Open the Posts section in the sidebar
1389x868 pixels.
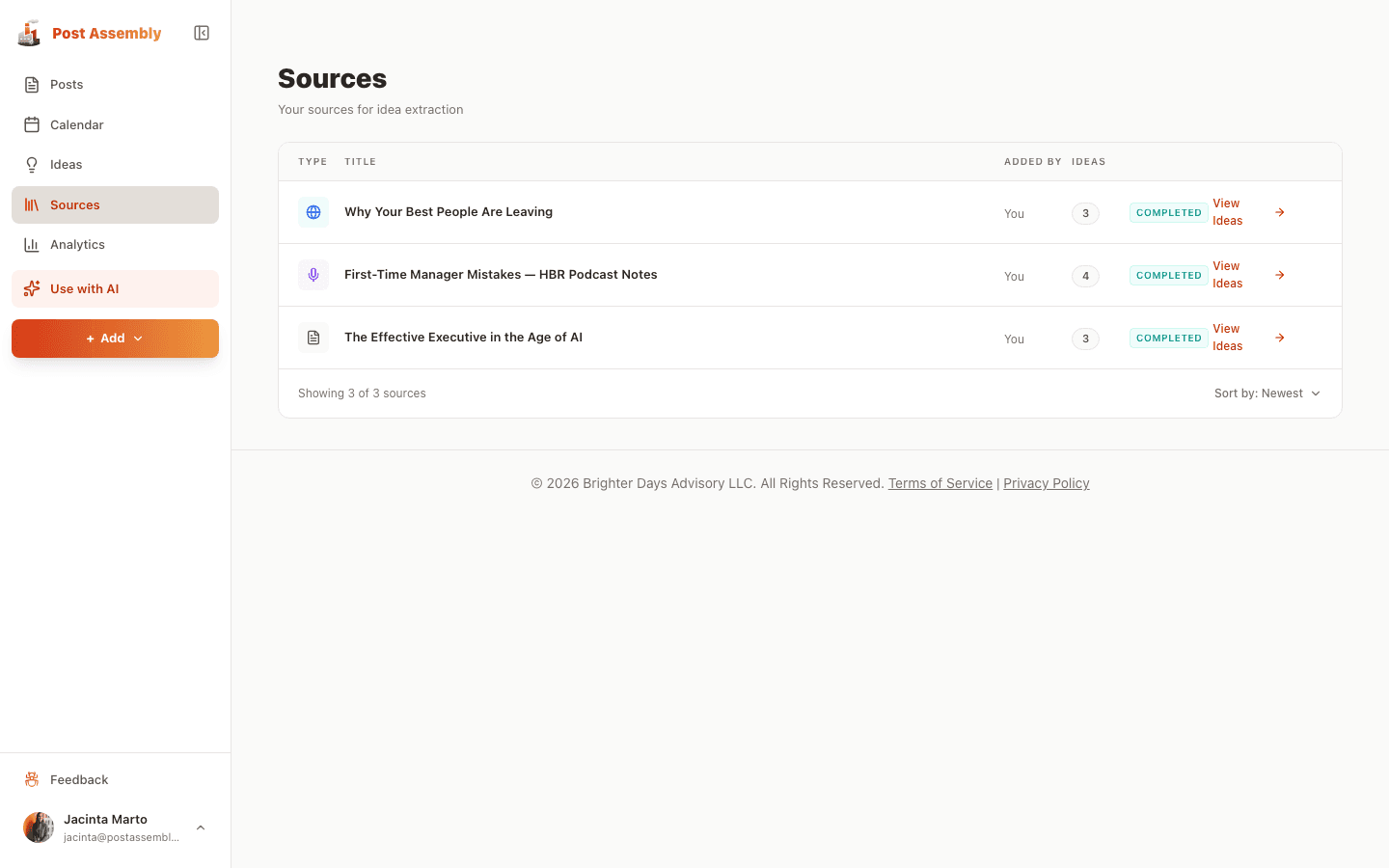click(64, 84)
